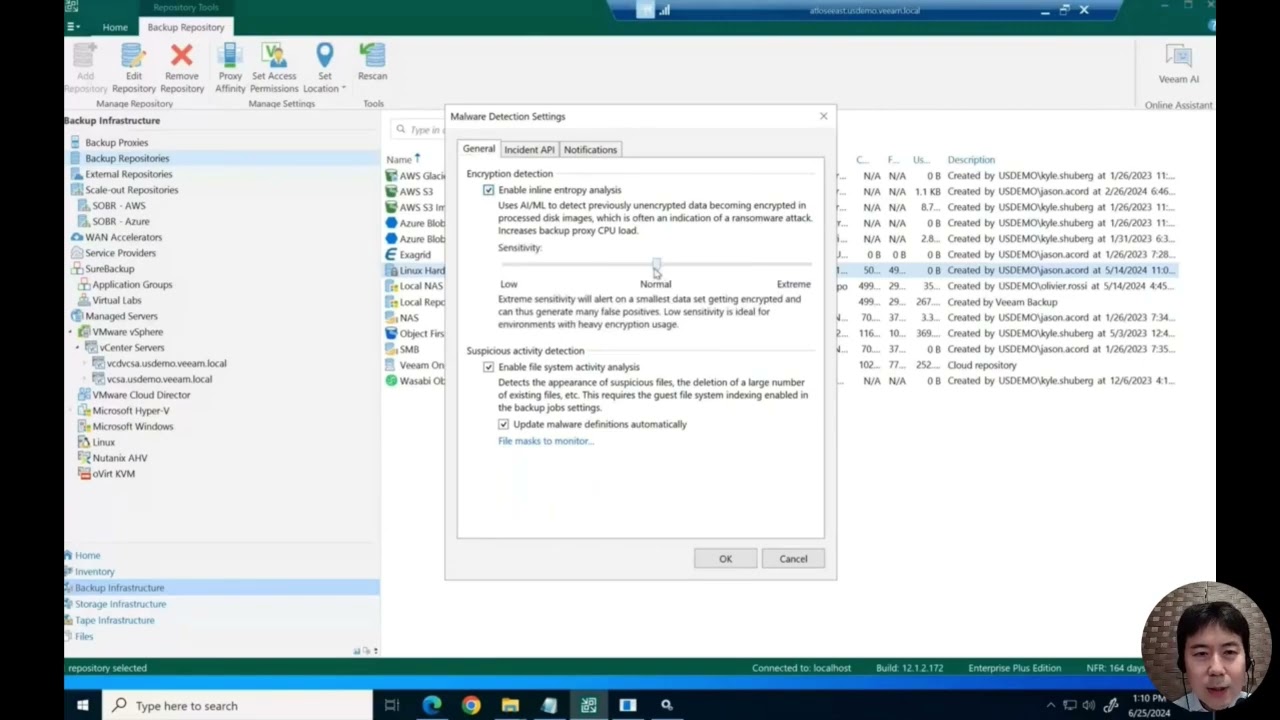Collapse the VMware vSphere tree node
The height and width of the screenshot is (720, 1280).
click(x=71, y=332)
